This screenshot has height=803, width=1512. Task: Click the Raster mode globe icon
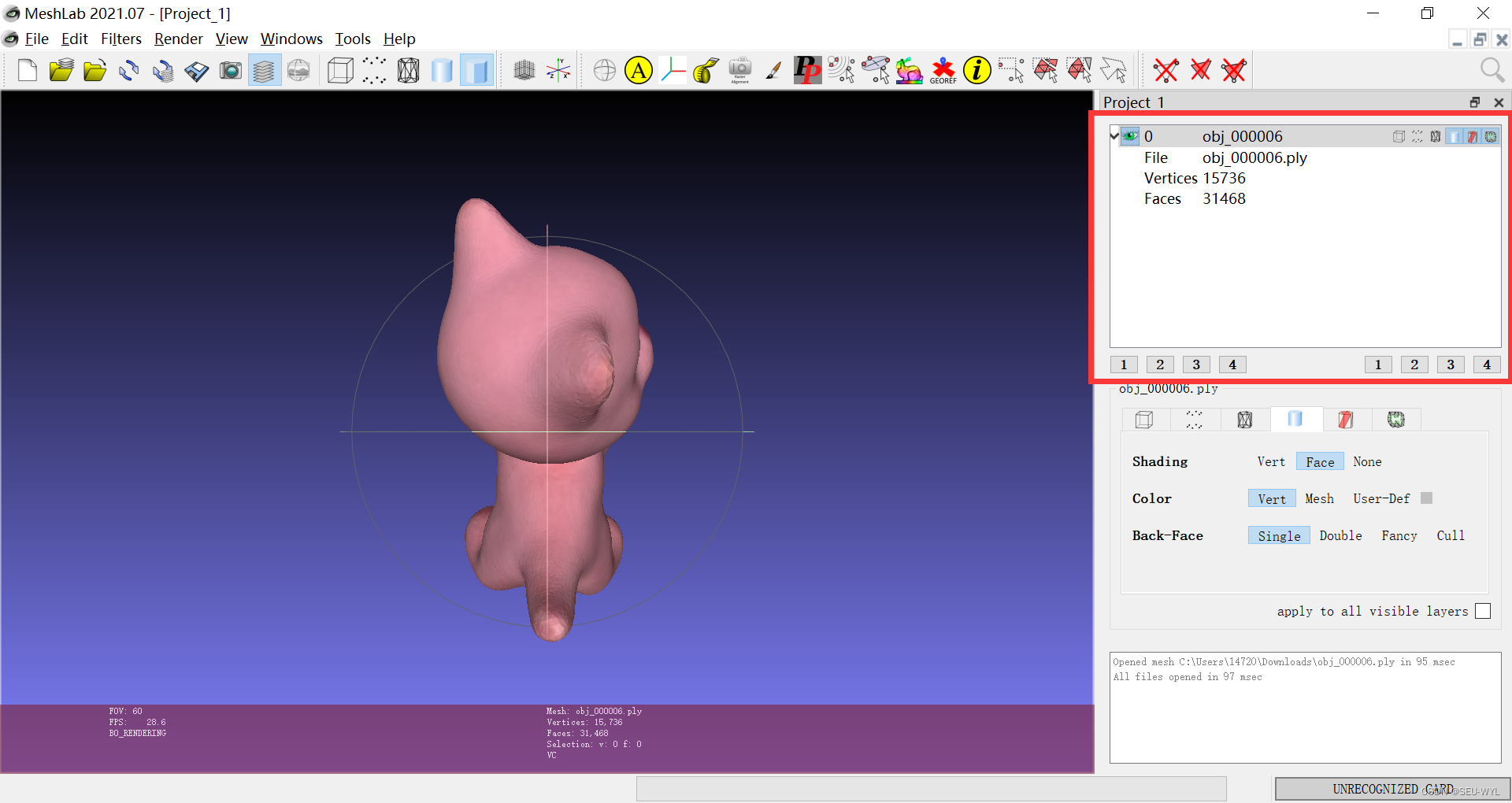click(x=298, y=71)
